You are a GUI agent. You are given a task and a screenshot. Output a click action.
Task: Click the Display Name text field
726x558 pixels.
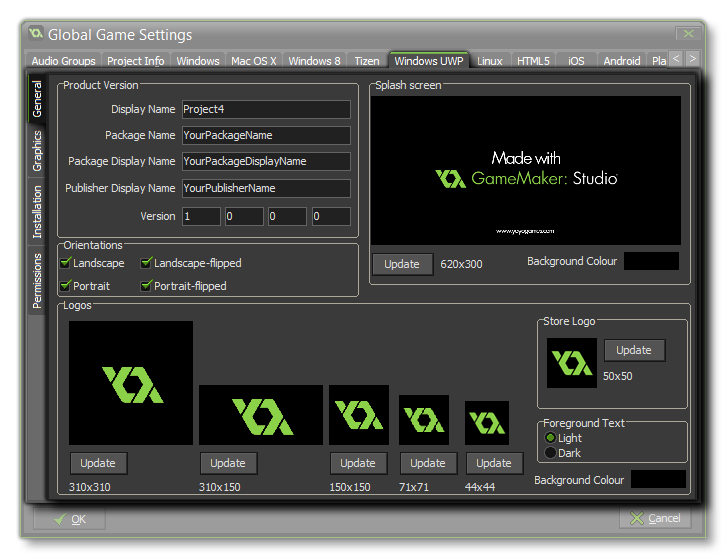point(266,109)
